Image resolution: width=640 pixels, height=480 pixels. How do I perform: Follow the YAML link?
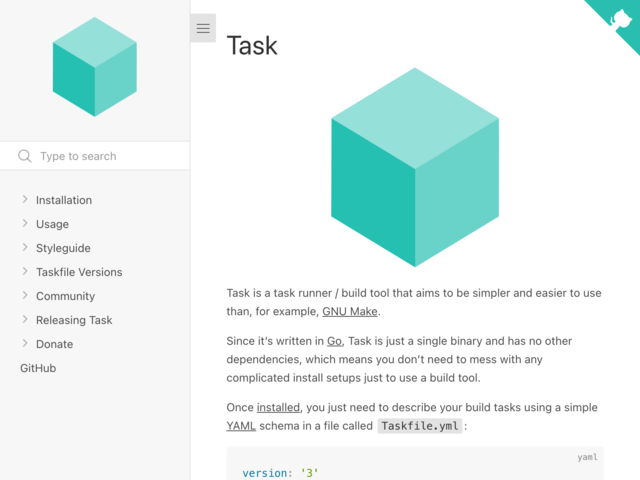(241, 426)
